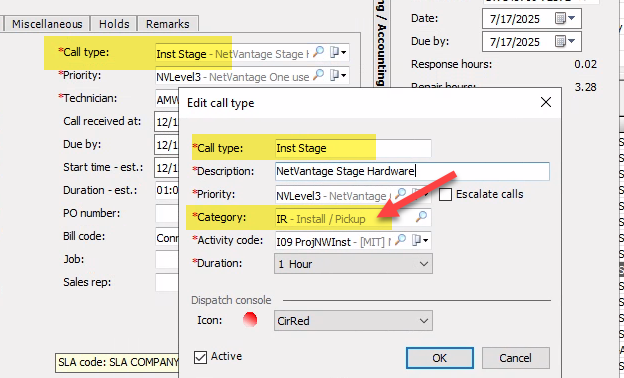Click the Repair hours value 3.28
This screenshot has height=378, width=624.
pyautogui.click(x=585, y=87)
